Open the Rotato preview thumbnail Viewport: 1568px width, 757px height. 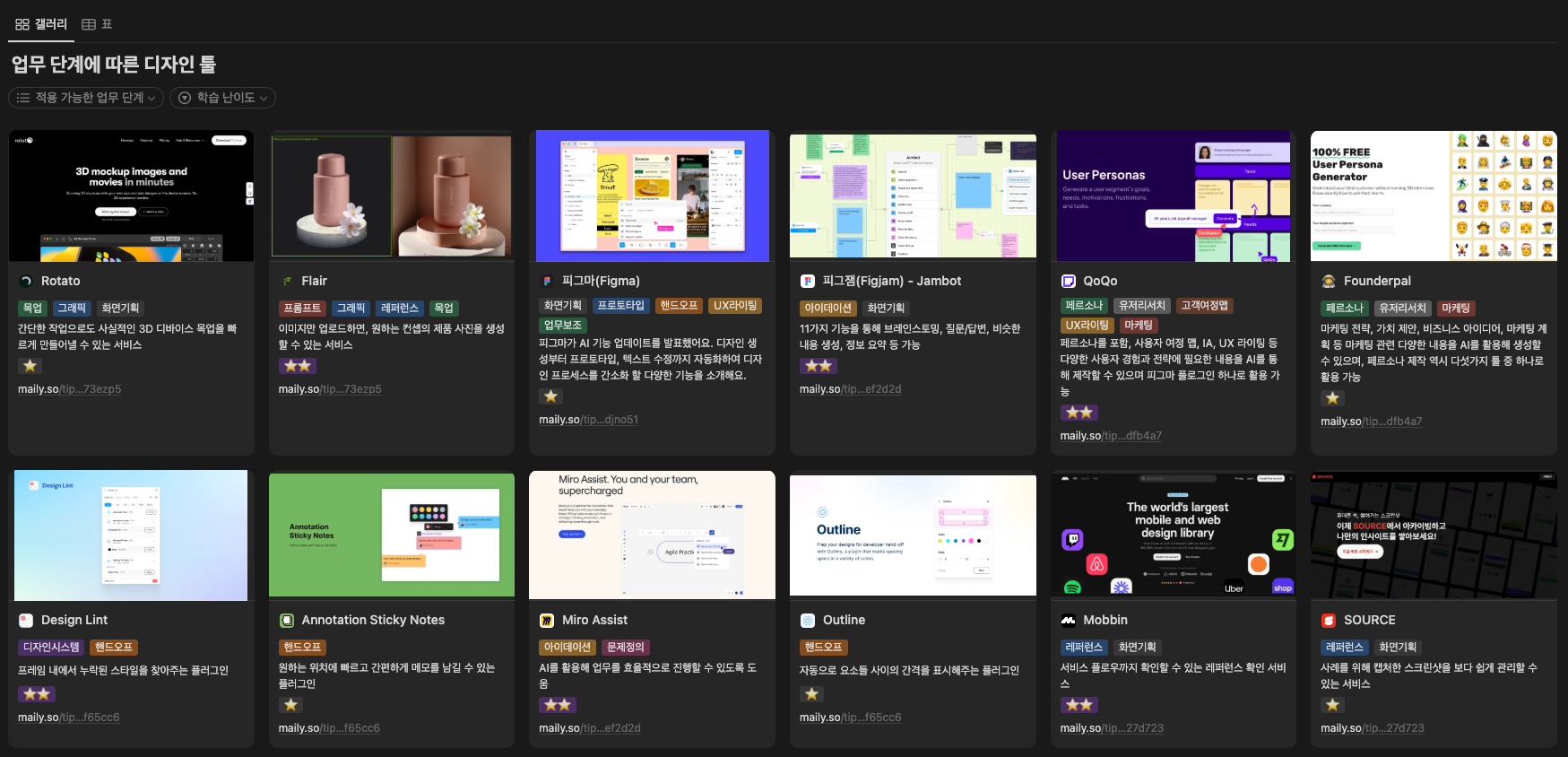[131, 196]
